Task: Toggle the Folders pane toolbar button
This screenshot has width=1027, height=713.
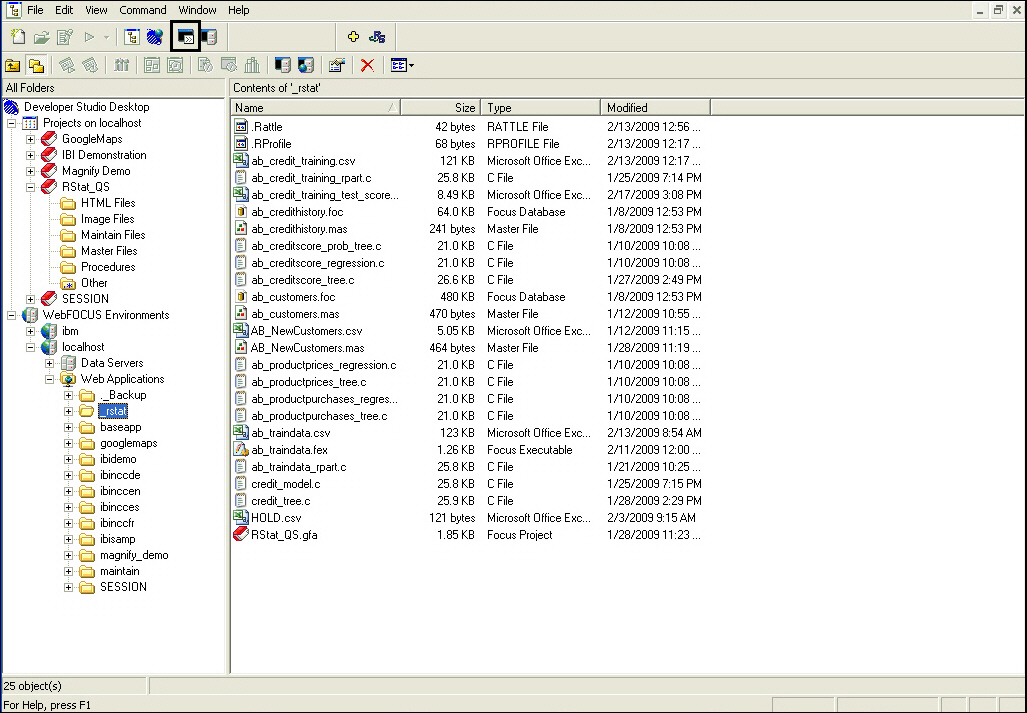Action: [37, 65]
